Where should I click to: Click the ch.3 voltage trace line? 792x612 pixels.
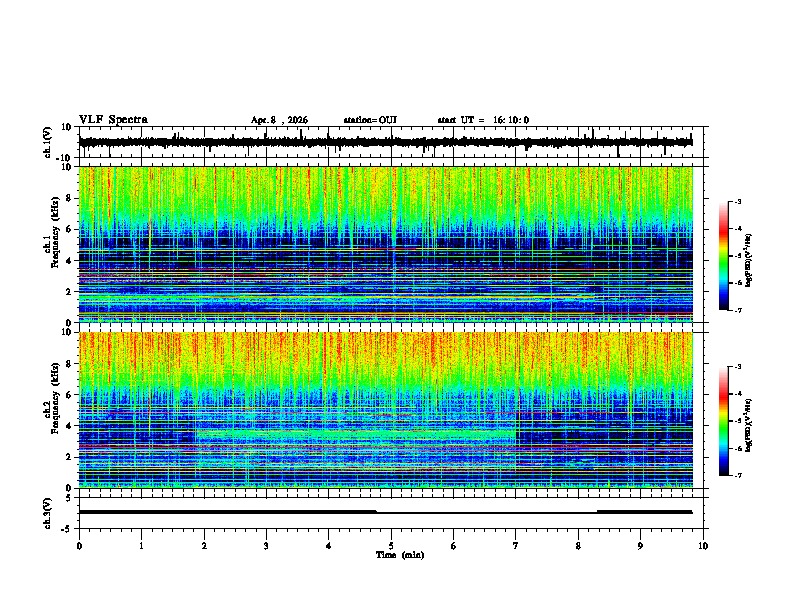tap(386, 512)
